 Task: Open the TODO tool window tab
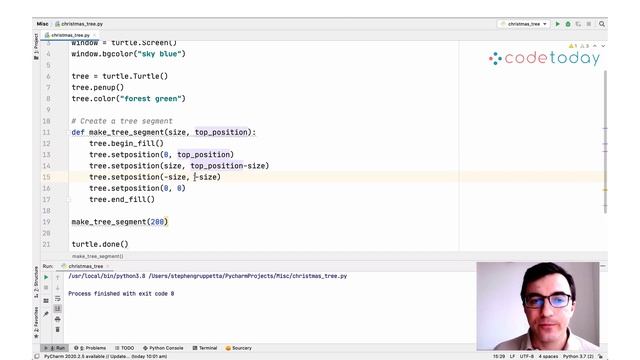(x=124, y=348)
